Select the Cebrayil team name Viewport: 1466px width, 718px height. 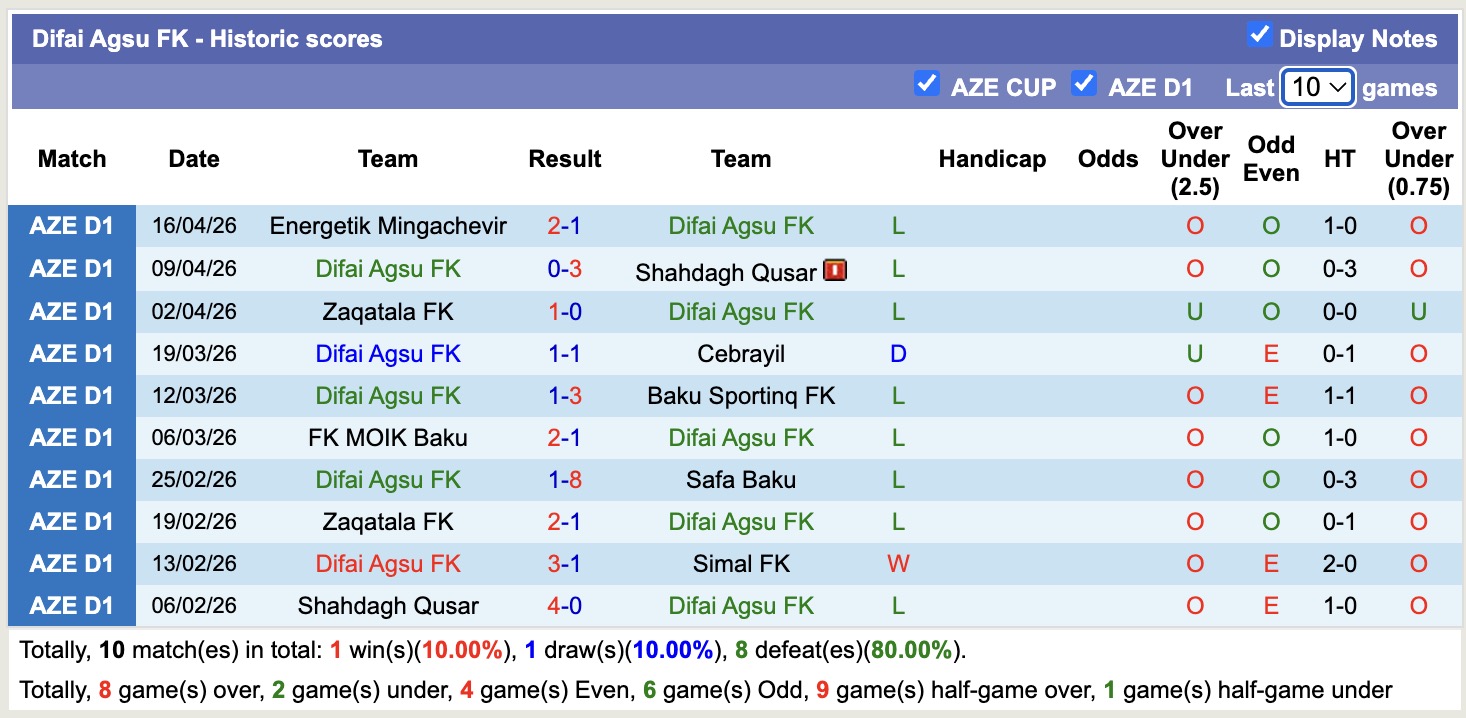[x=741, y=354]
